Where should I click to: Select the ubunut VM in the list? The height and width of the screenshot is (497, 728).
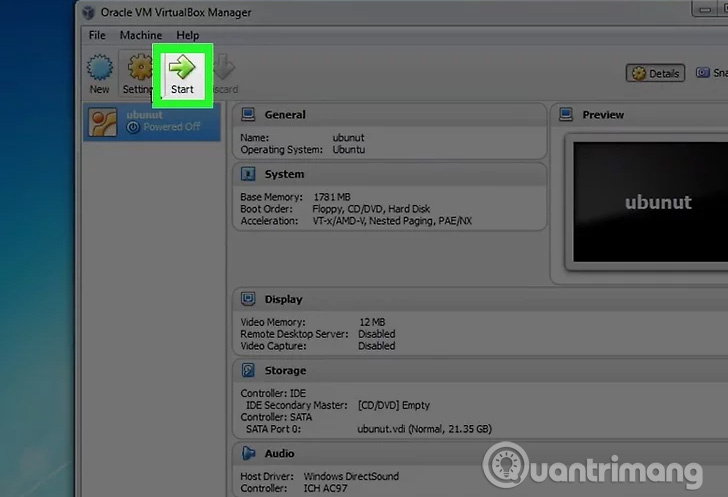coord(152,122)
